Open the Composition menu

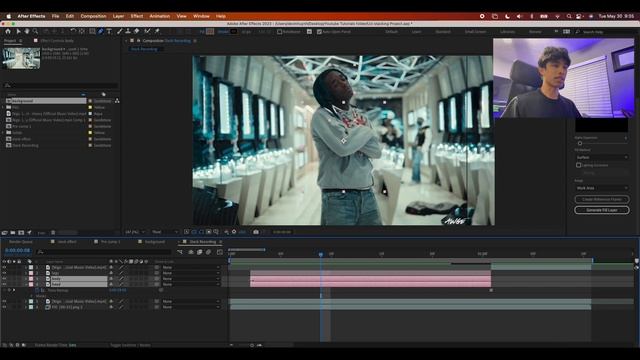point(93,16)
